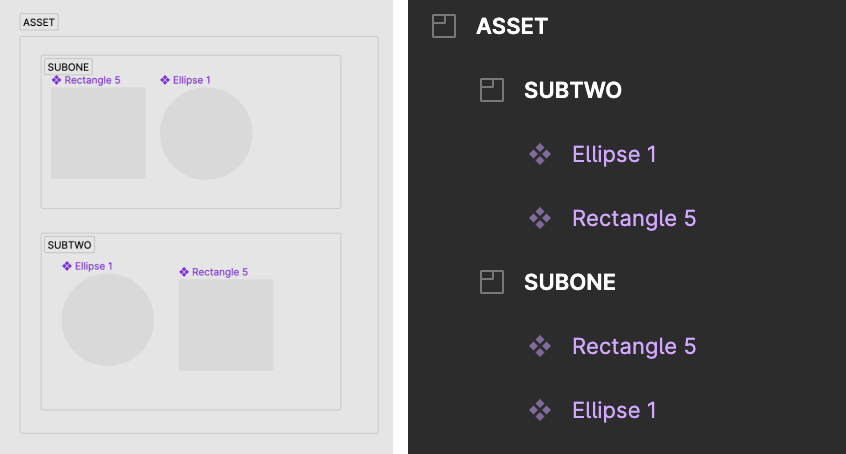Select the SUBTWO layer in layers panel
This screenshot has height=454, width=846.
[x=572, y=90]
